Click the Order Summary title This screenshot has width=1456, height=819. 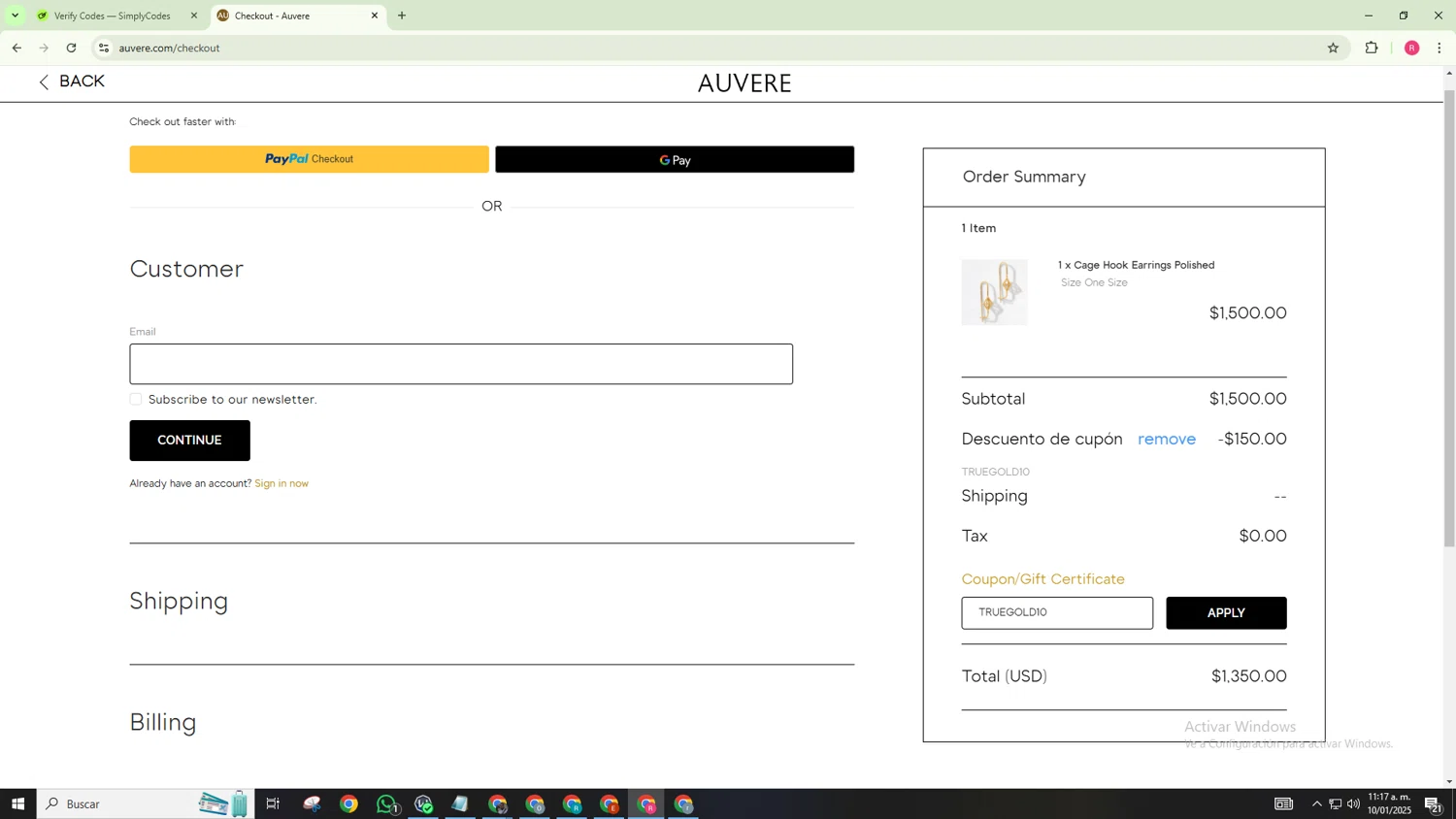click(1024, 177)
